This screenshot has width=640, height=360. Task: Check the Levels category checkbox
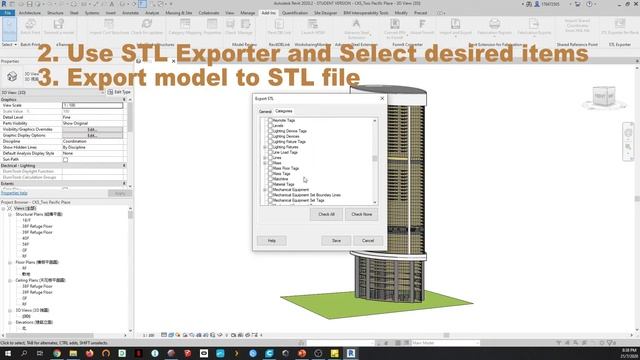pyautogui.click(x=270, y=126)
